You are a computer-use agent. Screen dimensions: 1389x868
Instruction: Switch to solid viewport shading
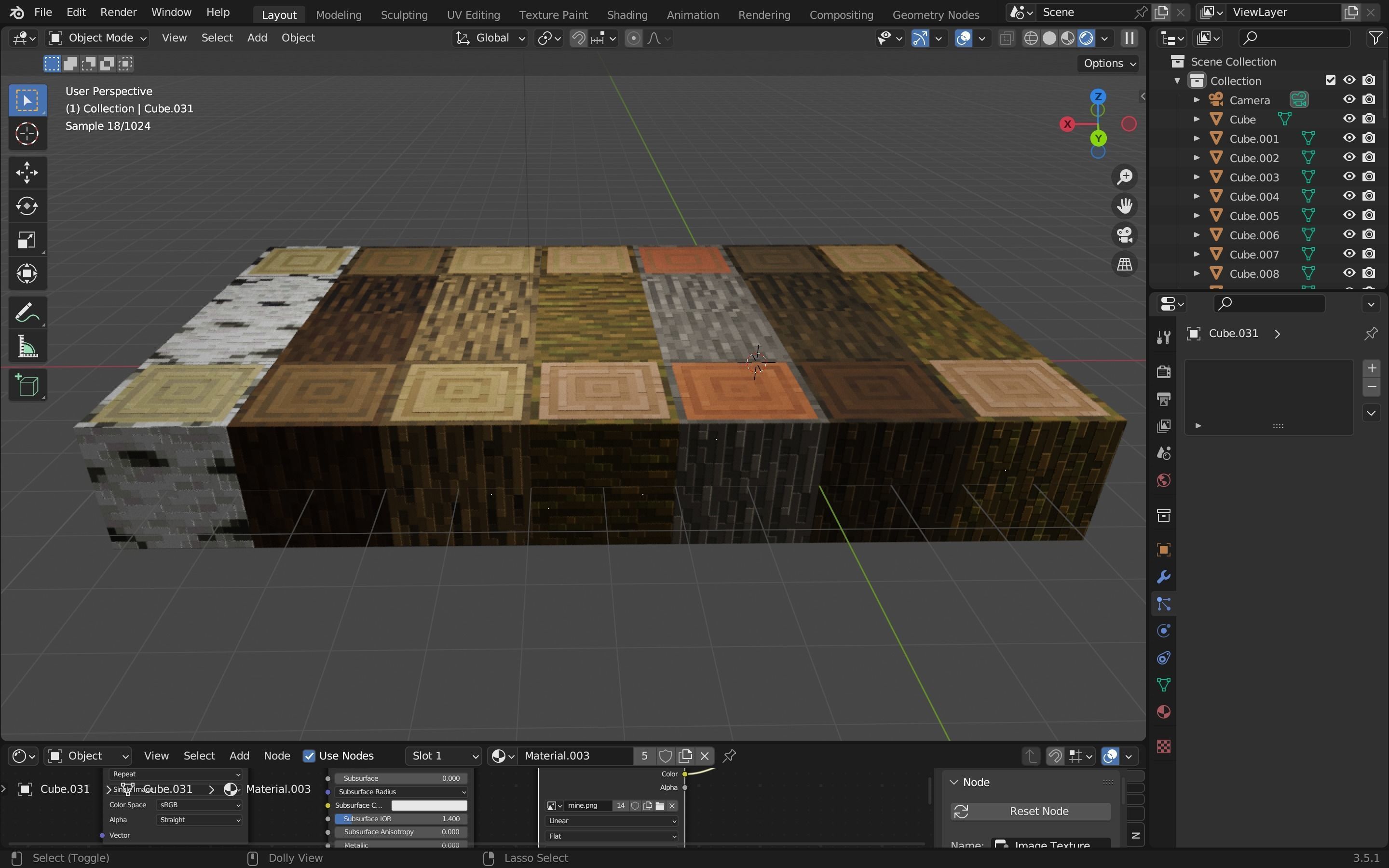click(1049, 38)
